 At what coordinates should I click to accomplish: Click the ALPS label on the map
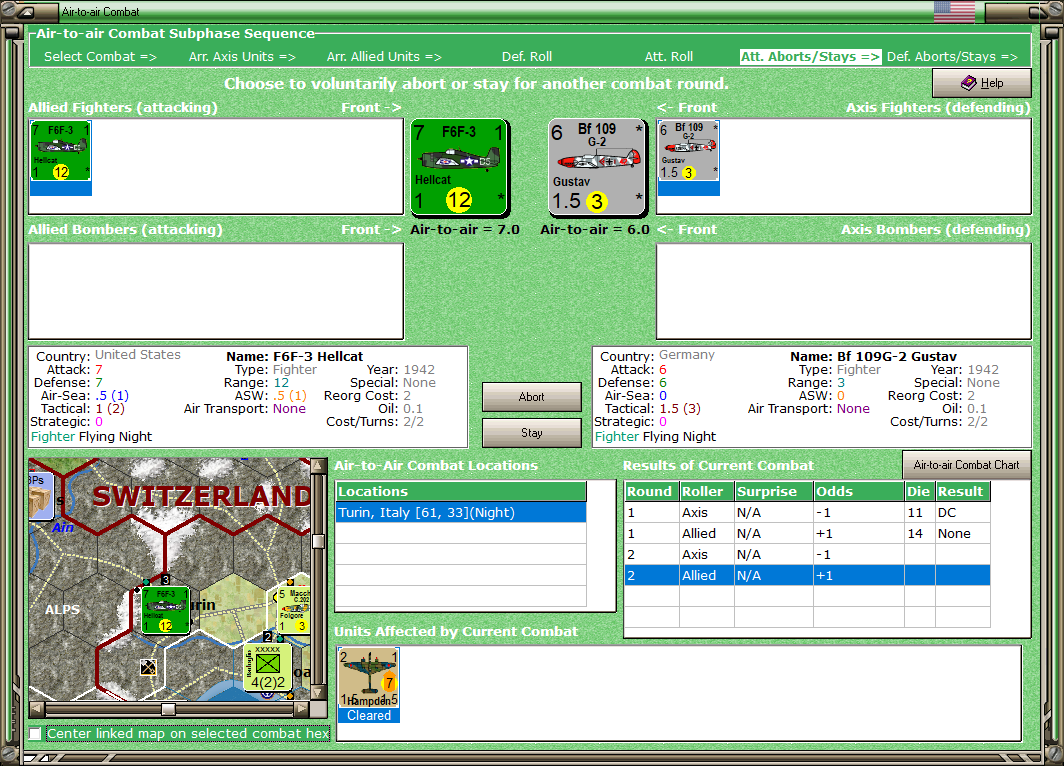tap(62, 609)
